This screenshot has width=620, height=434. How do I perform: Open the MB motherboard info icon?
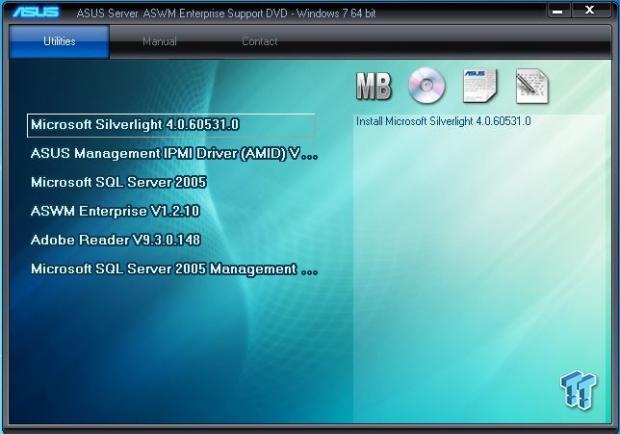[x=374, y=86]
